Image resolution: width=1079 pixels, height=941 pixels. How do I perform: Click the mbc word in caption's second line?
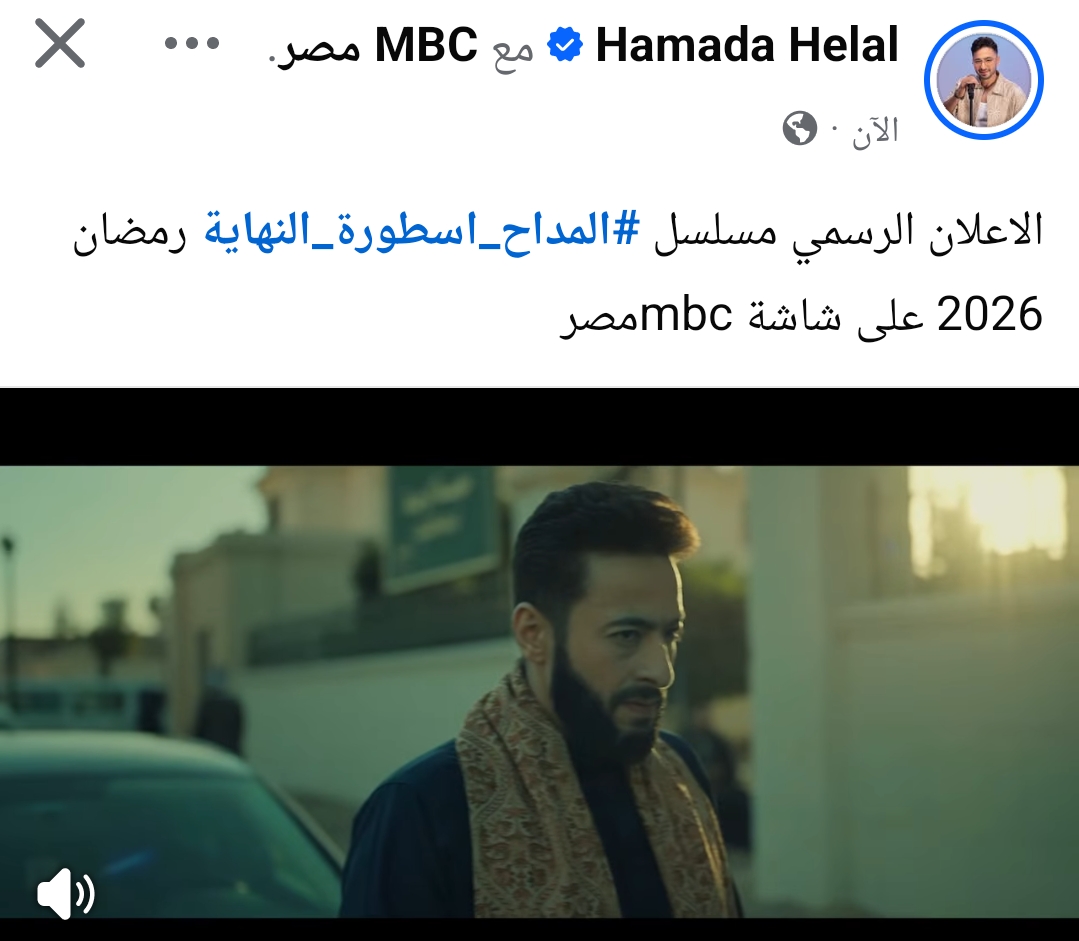[x=686, y=315]
